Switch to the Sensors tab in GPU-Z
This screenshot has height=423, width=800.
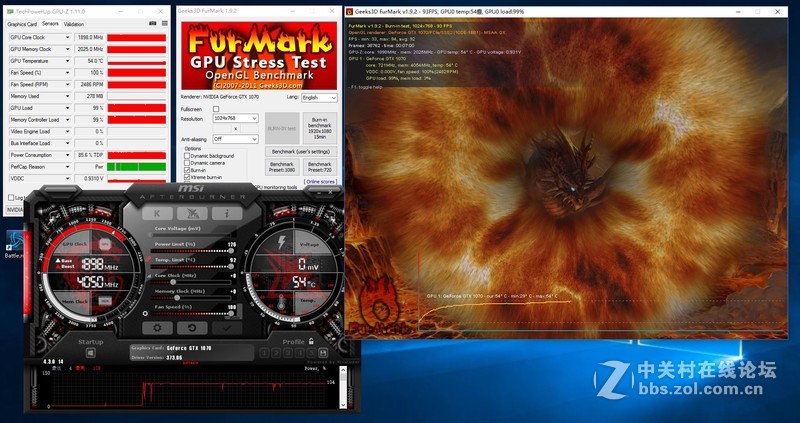pyautogui.click(x=50, y=23)
